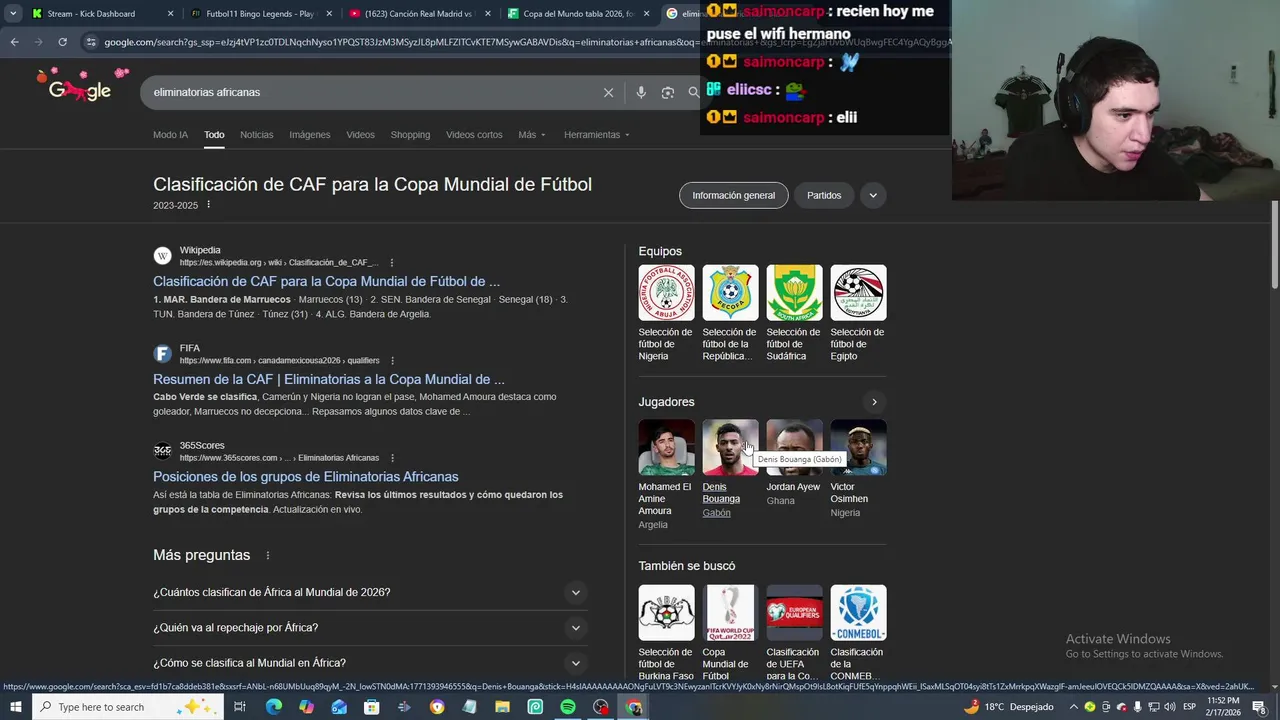This screenshot has width=1280, height=720.
Task: Open the Noticias results tab
Action: point(256,135)
